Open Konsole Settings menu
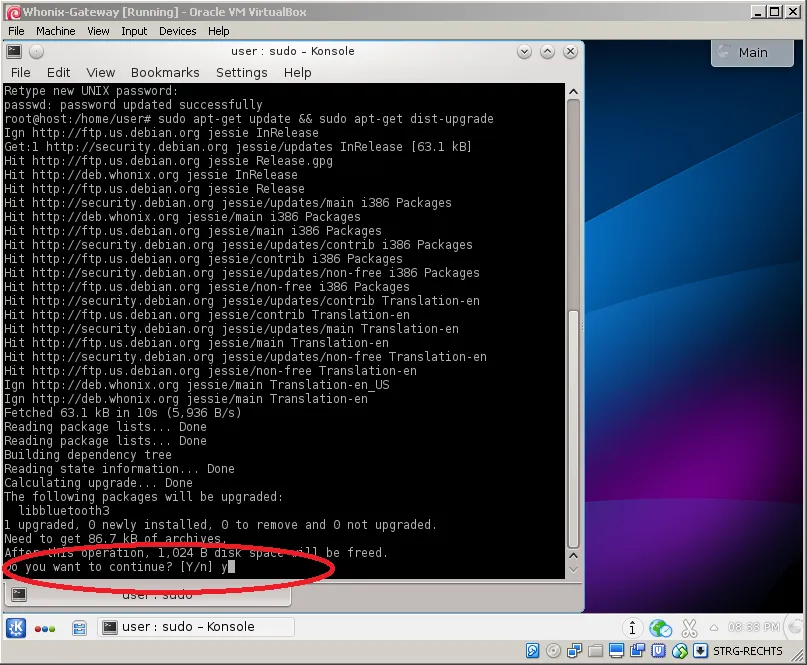 coord(241,73)
